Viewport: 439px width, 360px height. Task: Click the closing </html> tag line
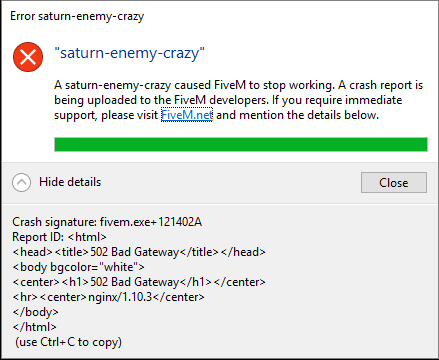pos(34,327)
